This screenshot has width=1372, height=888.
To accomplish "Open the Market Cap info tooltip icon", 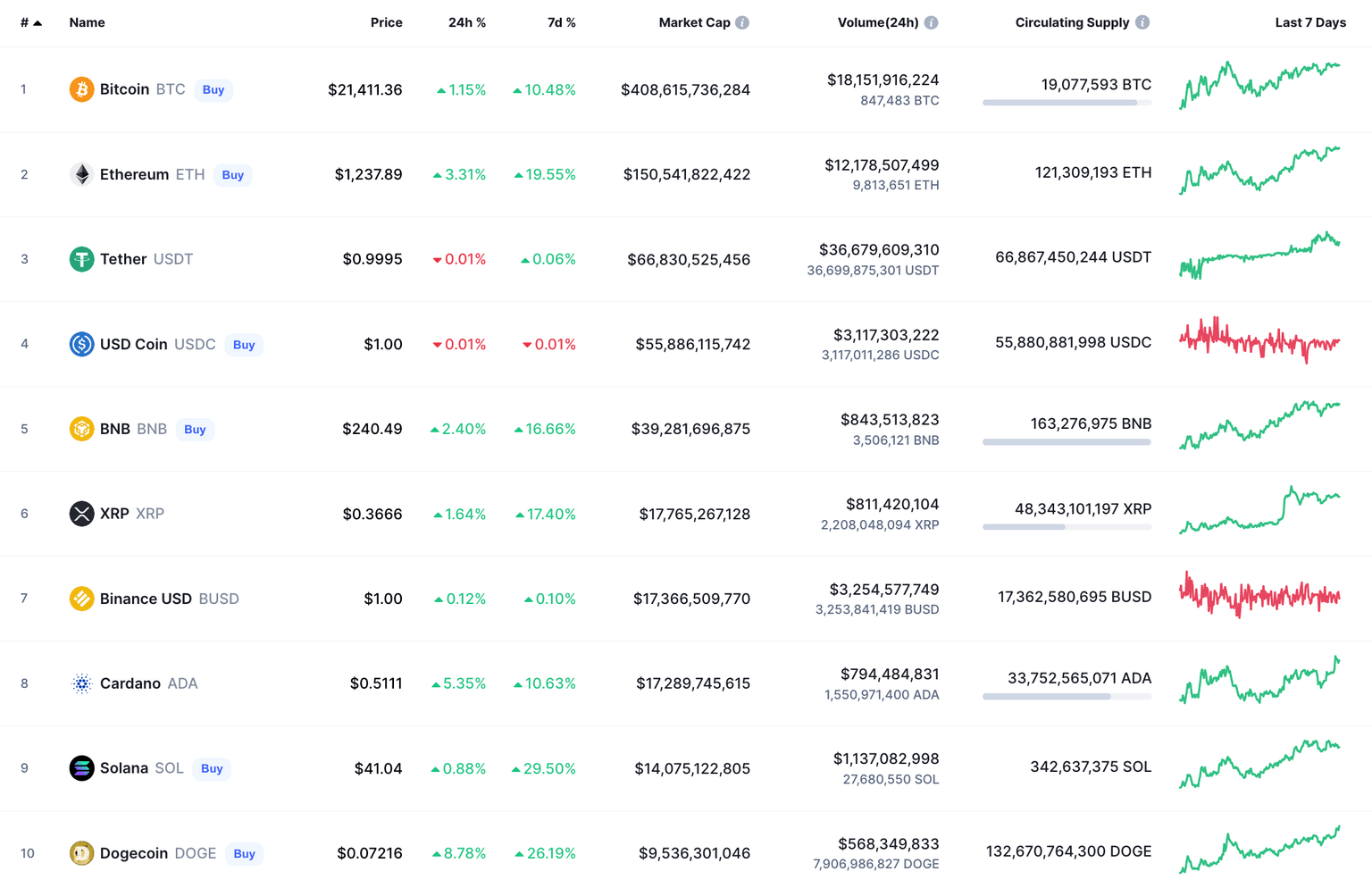I will [743, 22].
